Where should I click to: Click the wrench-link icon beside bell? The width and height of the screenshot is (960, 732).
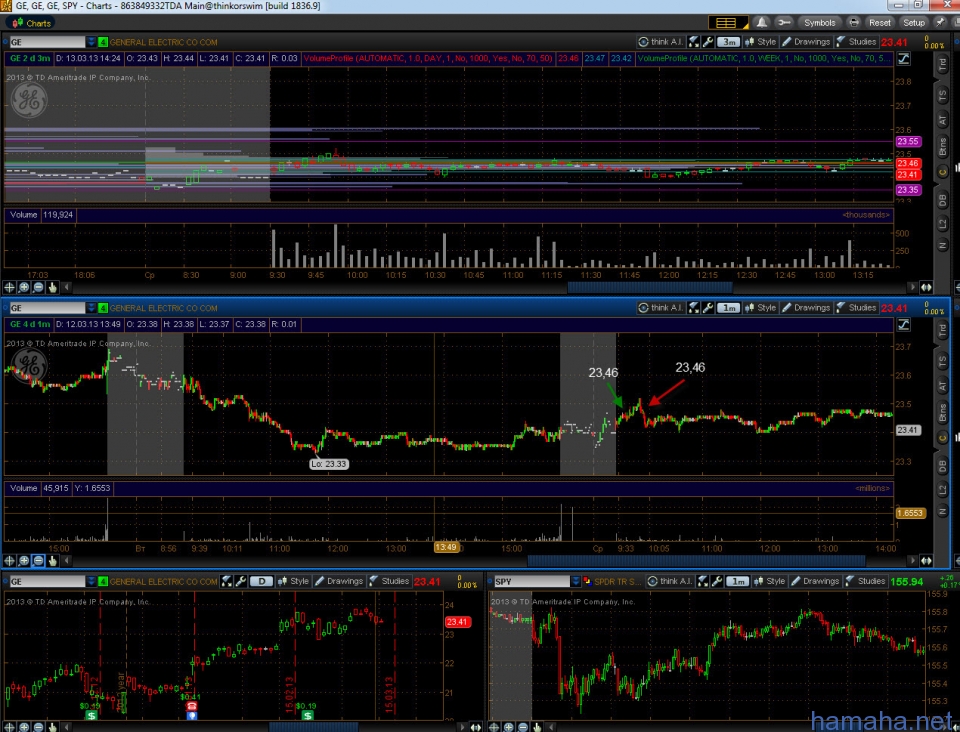[x=783, y=23]
